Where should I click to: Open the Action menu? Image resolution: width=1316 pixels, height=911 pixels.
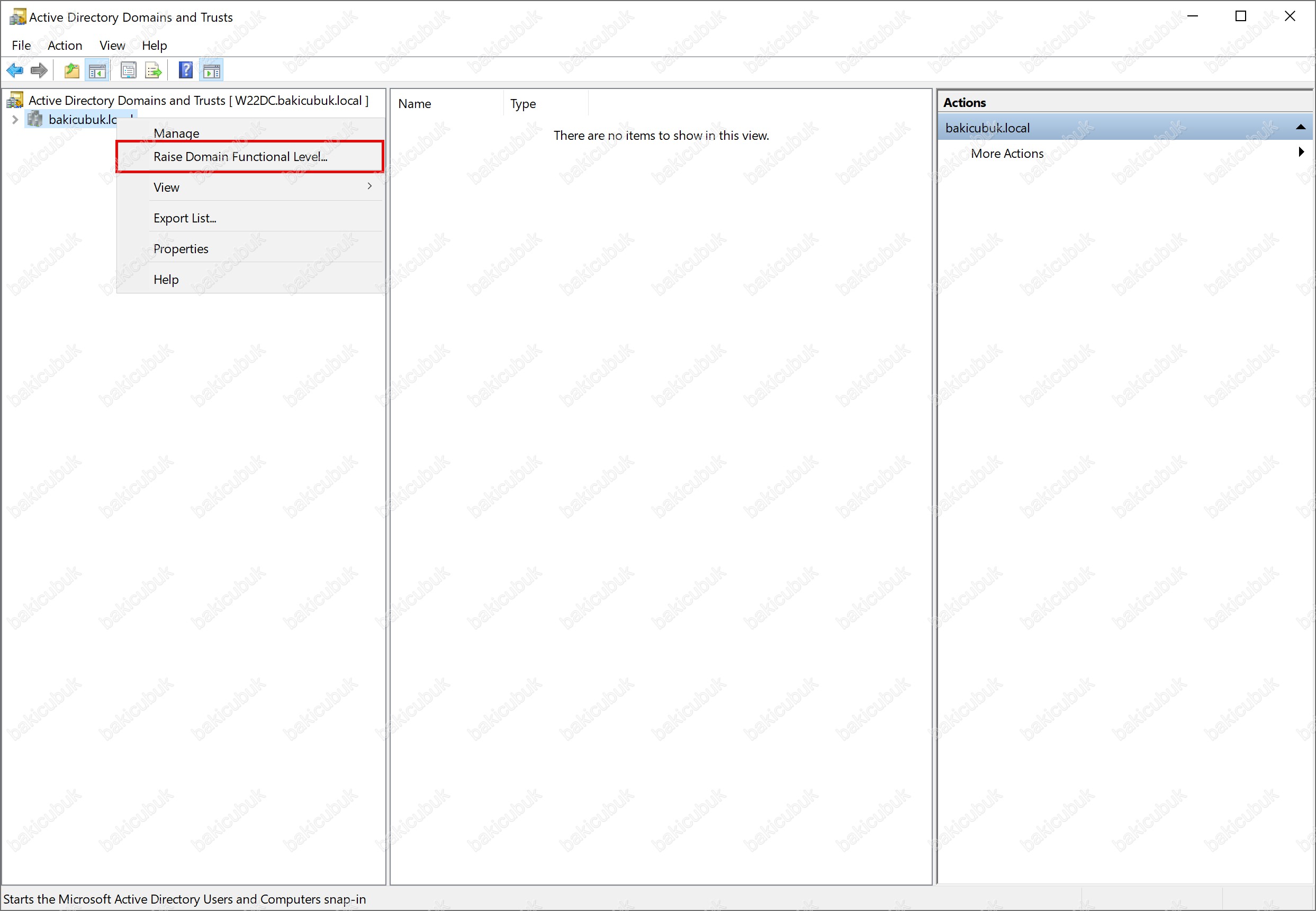tap(65, 46)
